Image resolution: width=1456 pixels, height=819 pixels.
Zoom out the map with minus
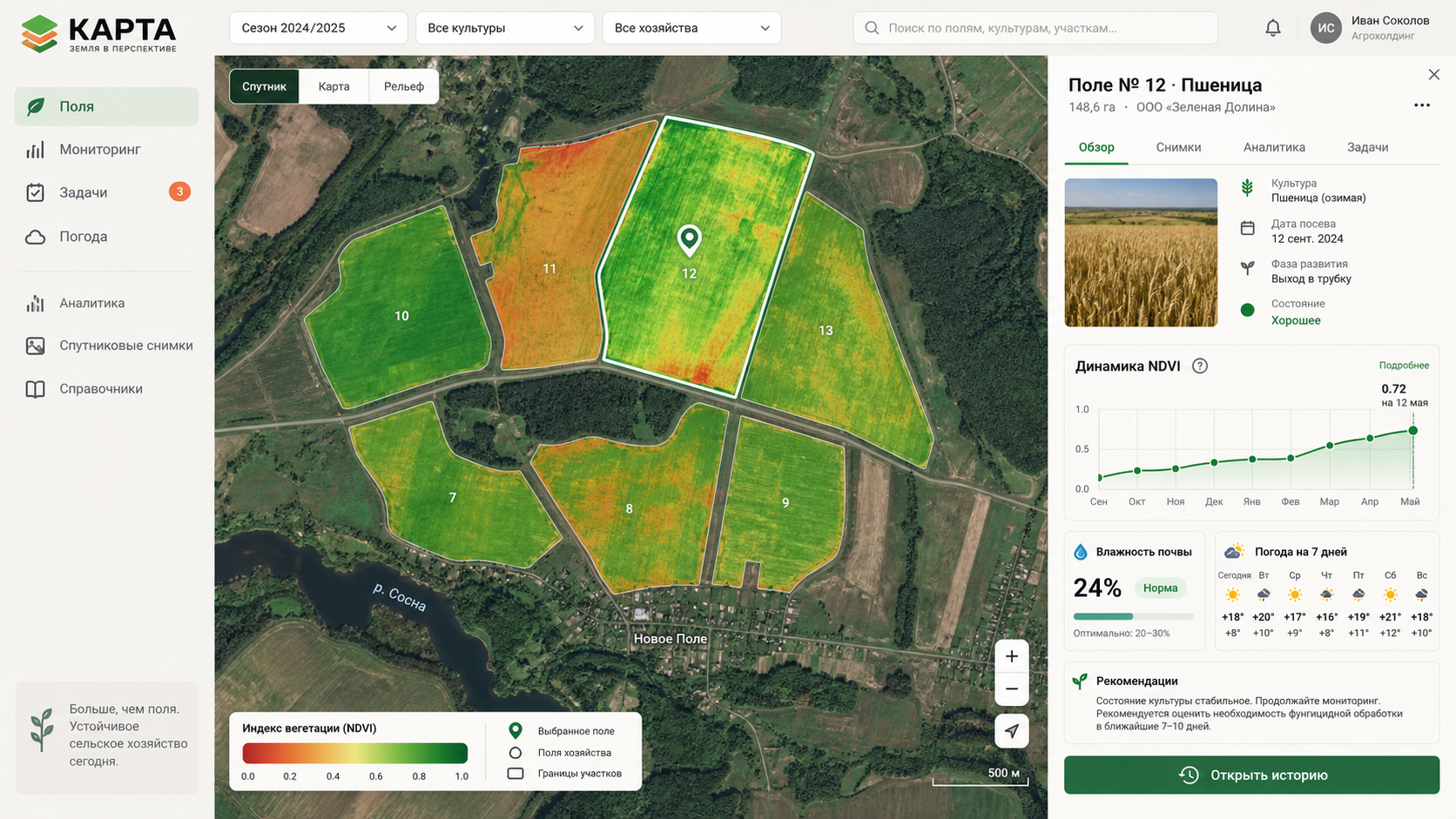[1011, 689]
